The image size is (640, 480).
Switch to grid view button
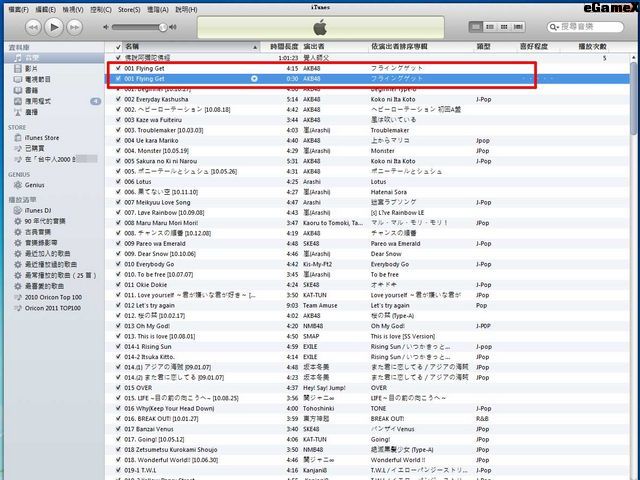click(x=504, y=27)
